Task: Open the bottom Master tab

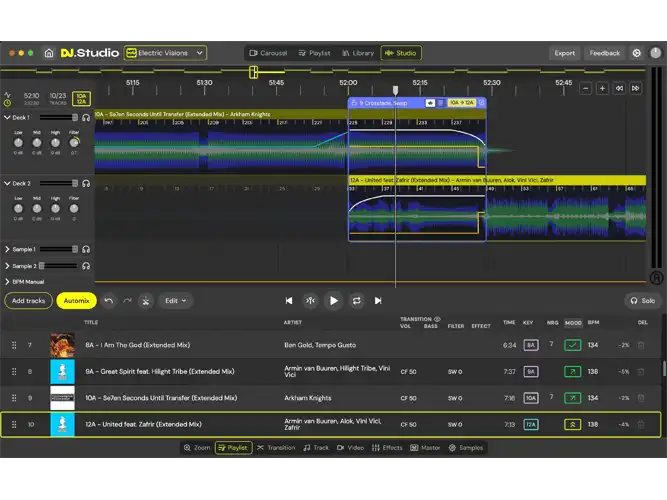Action: (425, 448)
